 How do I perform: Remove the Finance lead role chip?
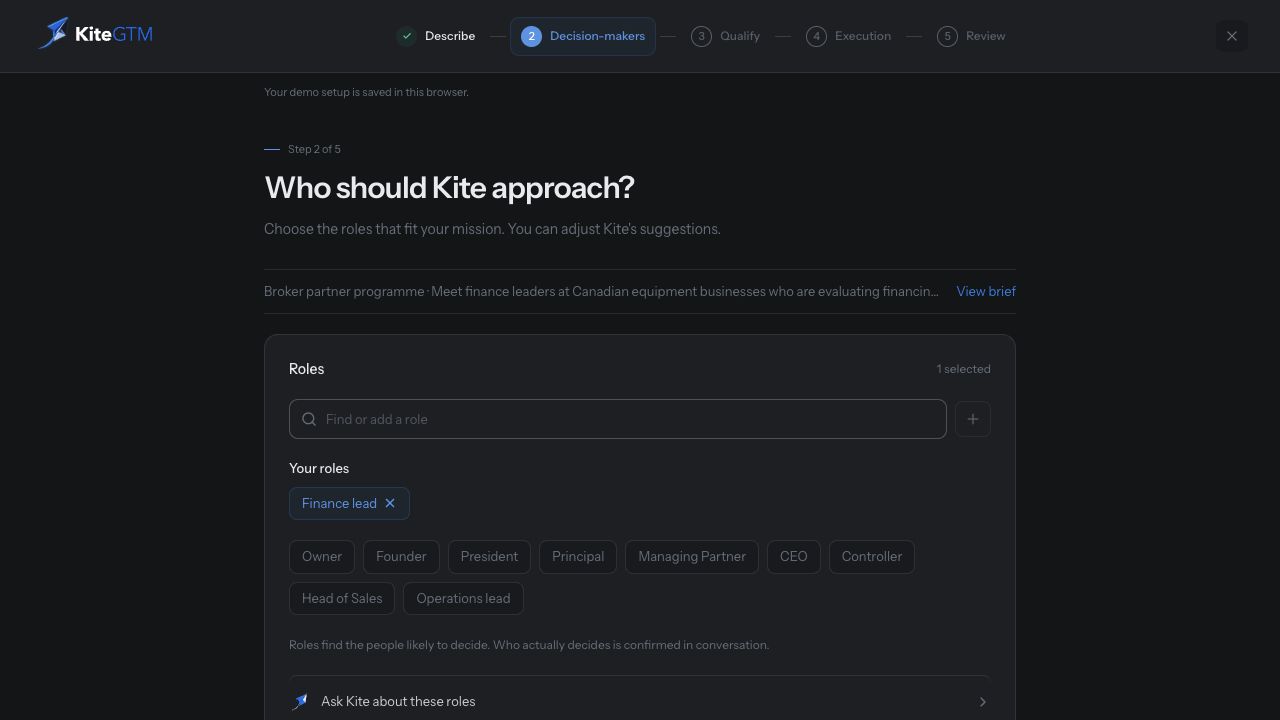[390, 503]
